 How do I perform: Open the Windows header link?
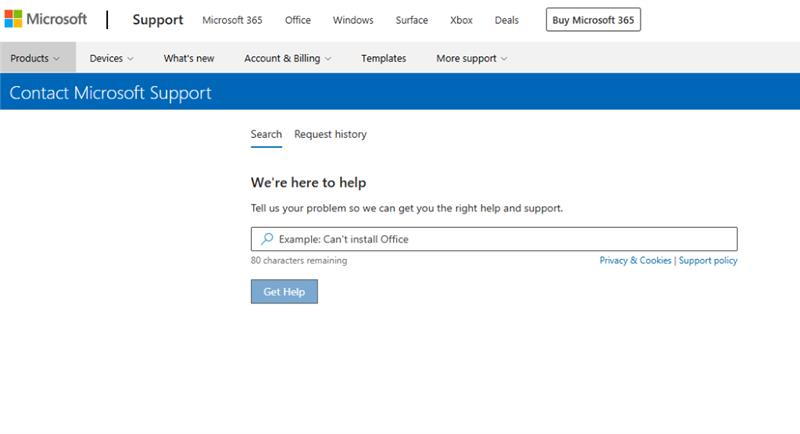point(353,20)
